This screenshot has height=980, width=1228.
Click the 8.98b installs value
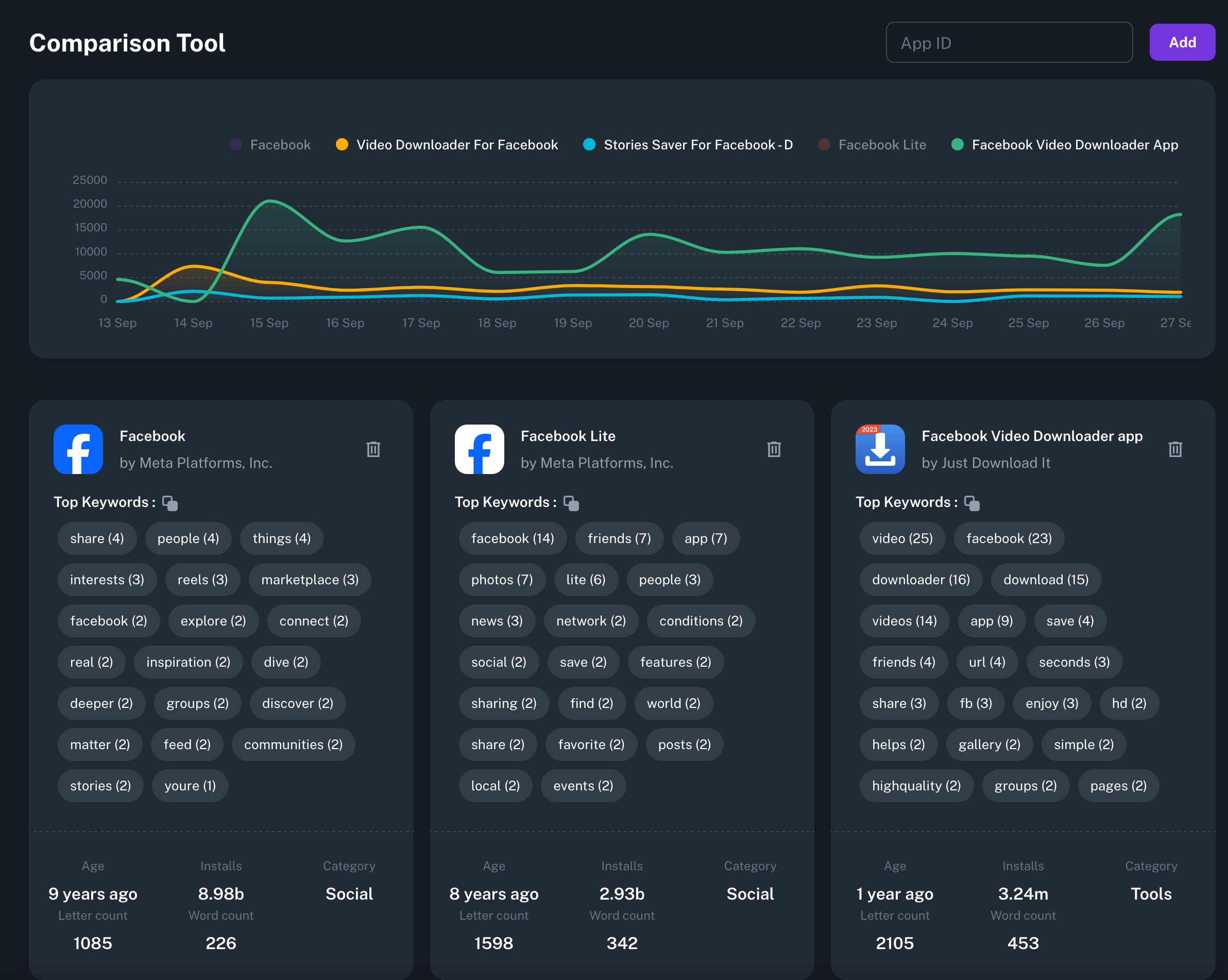click(221, 893)
